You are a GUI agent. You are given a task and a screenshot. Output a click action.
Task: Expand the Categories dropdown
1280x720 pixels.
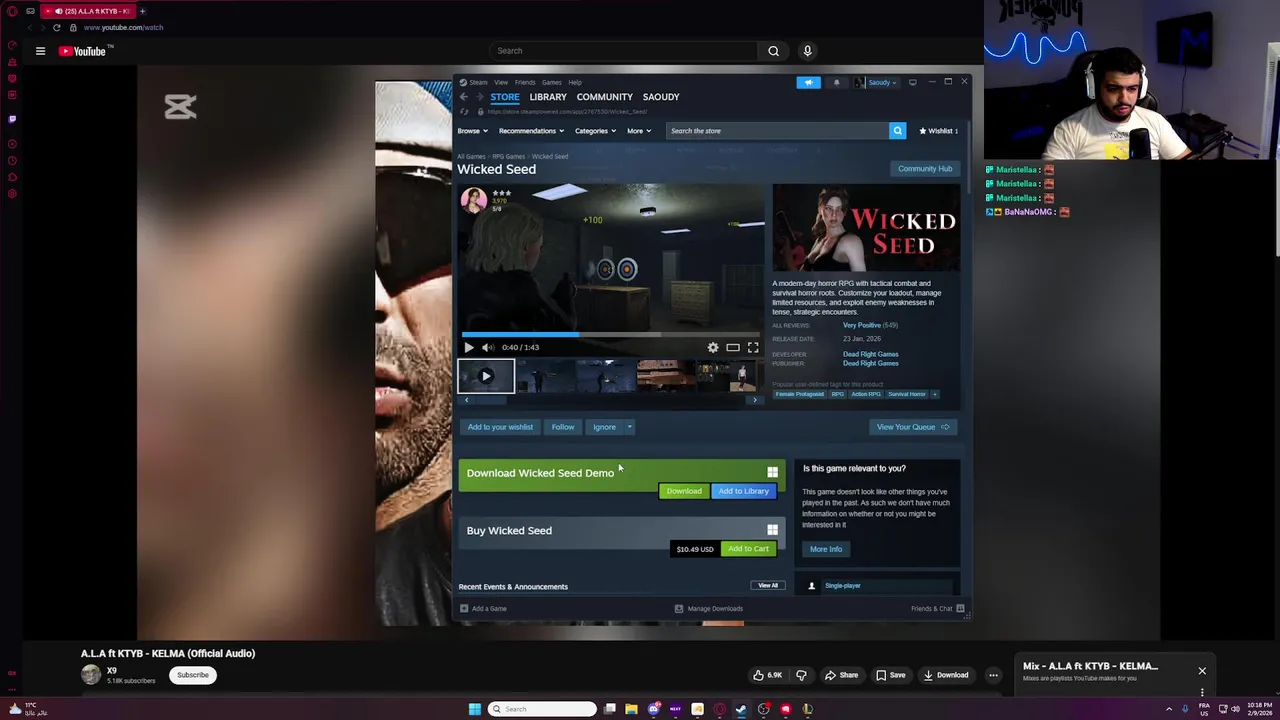(x=595, y=131)
